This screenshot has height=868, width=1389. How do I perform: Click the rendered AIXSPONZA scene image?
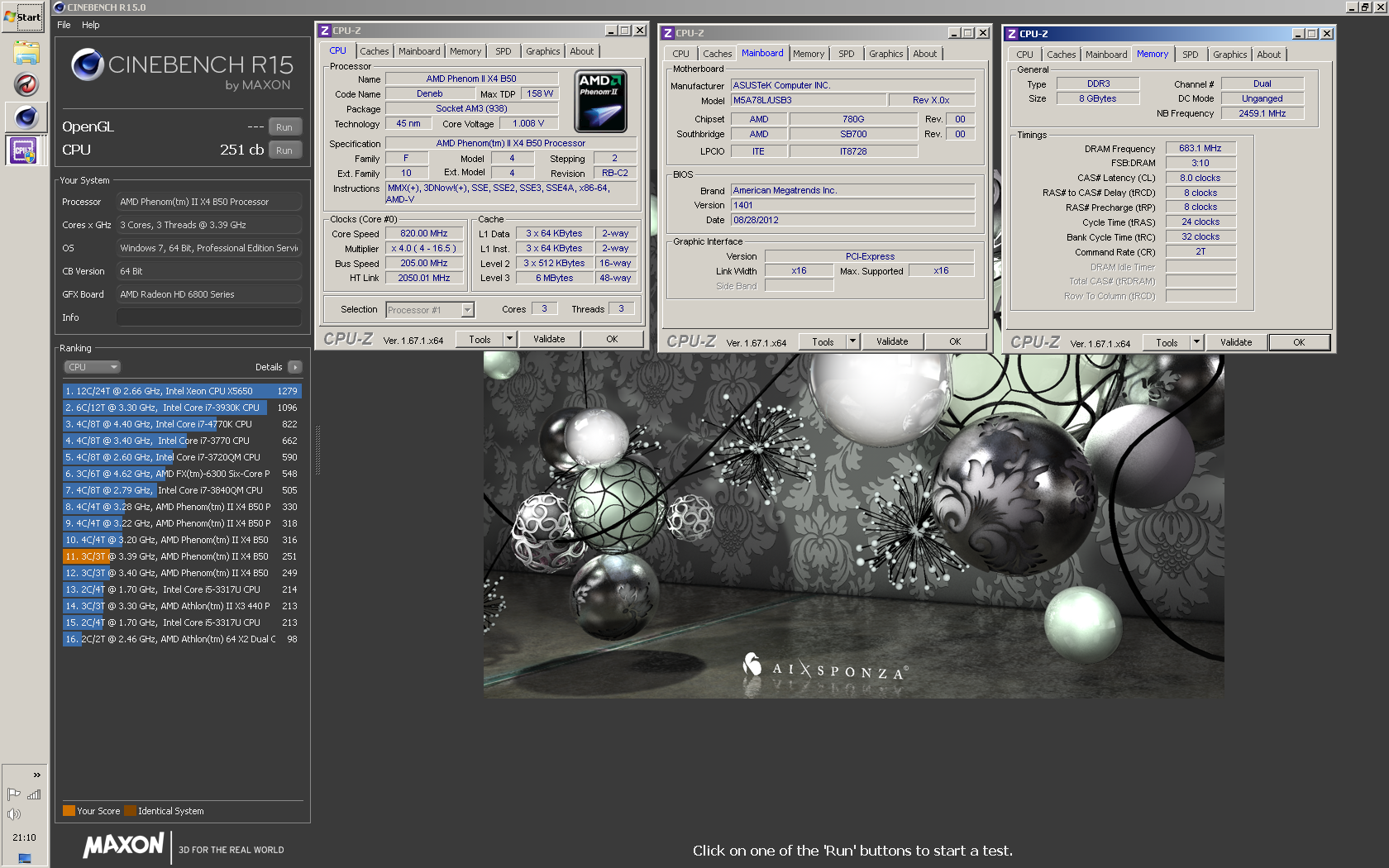(853, 526)
